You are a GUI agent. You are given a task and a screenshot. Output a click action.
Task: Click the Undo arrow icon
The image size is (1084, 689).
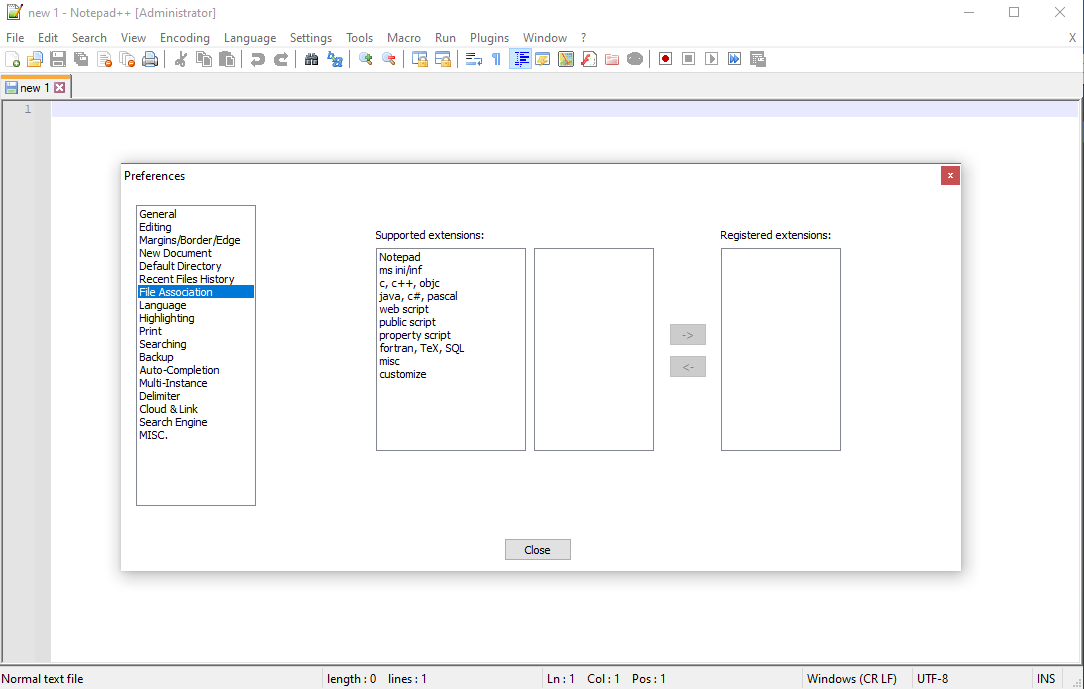pos(258,60)
